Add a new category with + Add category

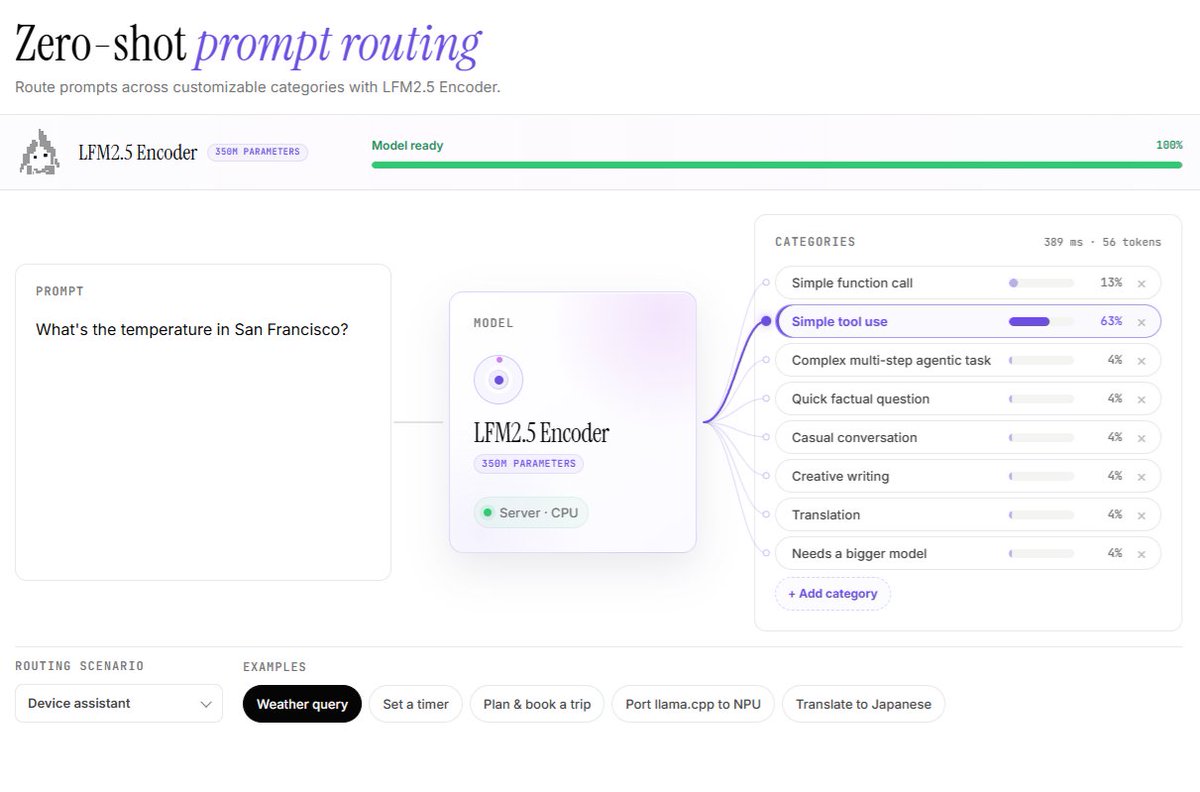pyautogui.click(x=832, y=594)
